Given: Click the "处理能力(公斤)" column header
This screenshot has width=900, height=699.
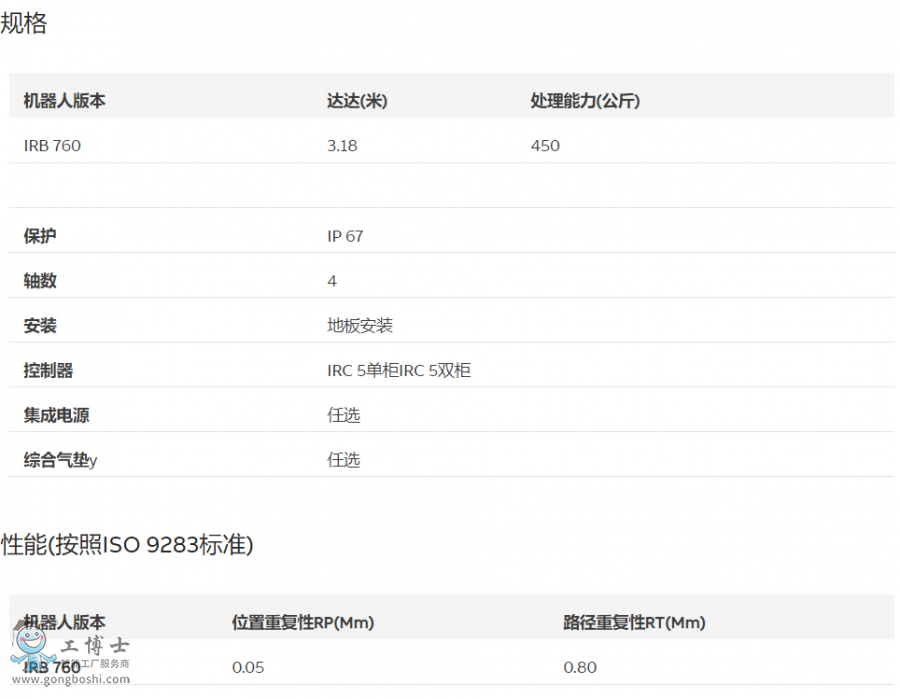Looking at the screenshot, I should point(585,101).
